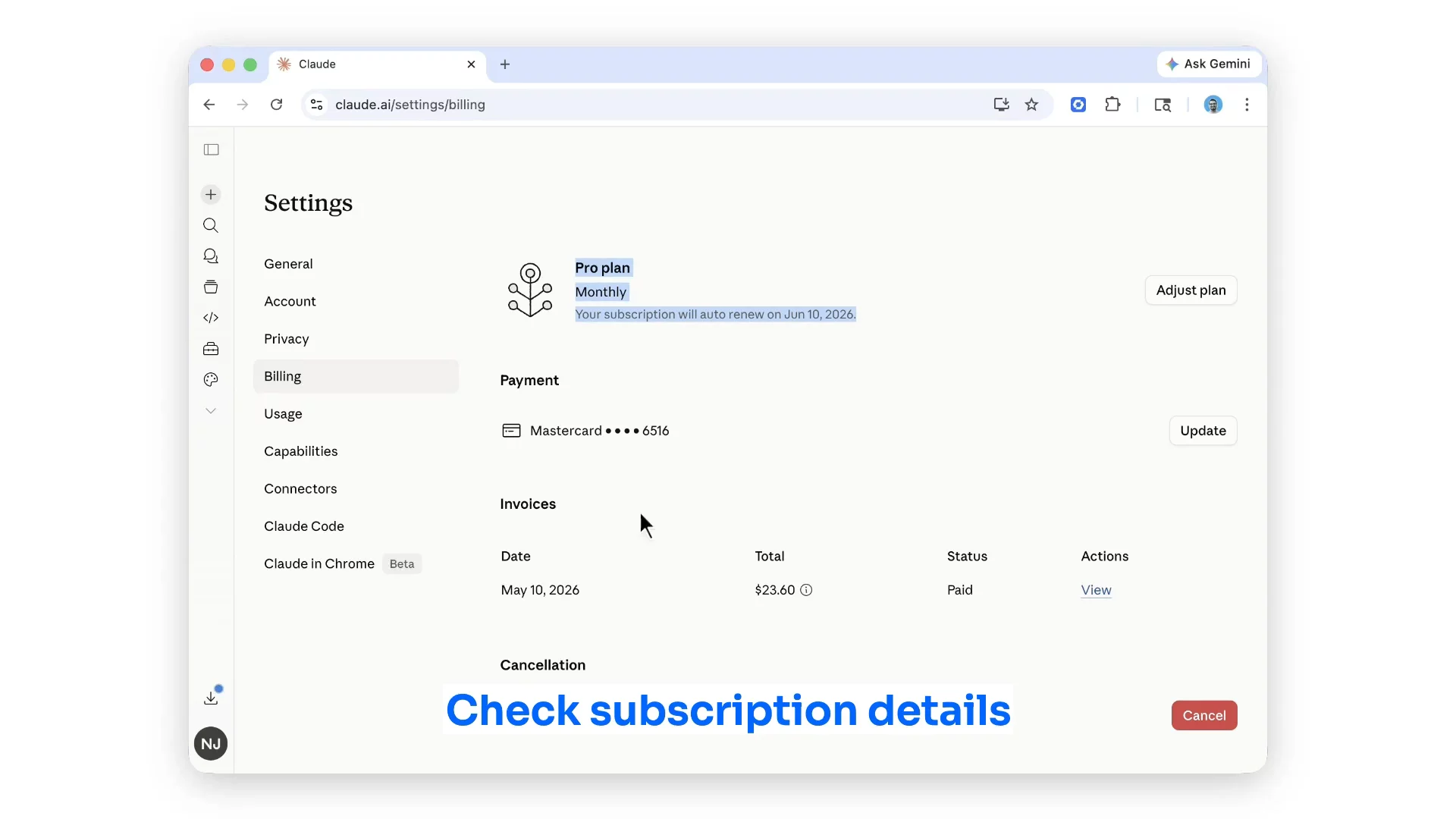This screenshot has height=819, width=1456.
Task: Expand sidebar chevron below palette icon
Action: 211,410
